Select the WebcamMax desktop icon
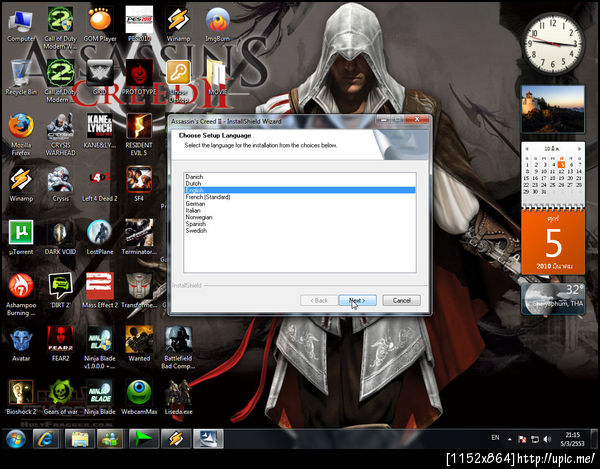The width and height of the screenshot is (600, 469). (139, 397)
